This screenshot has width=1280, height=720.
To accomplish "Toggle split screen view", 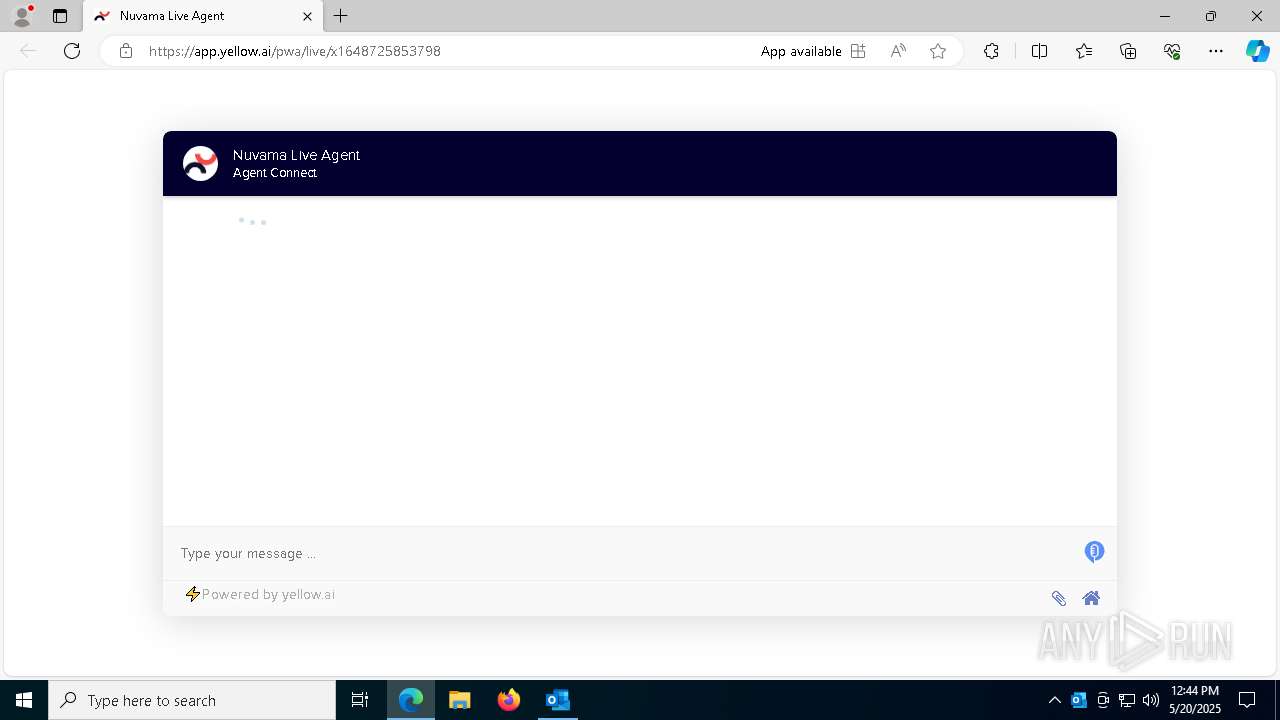I will coord(1039,51).
